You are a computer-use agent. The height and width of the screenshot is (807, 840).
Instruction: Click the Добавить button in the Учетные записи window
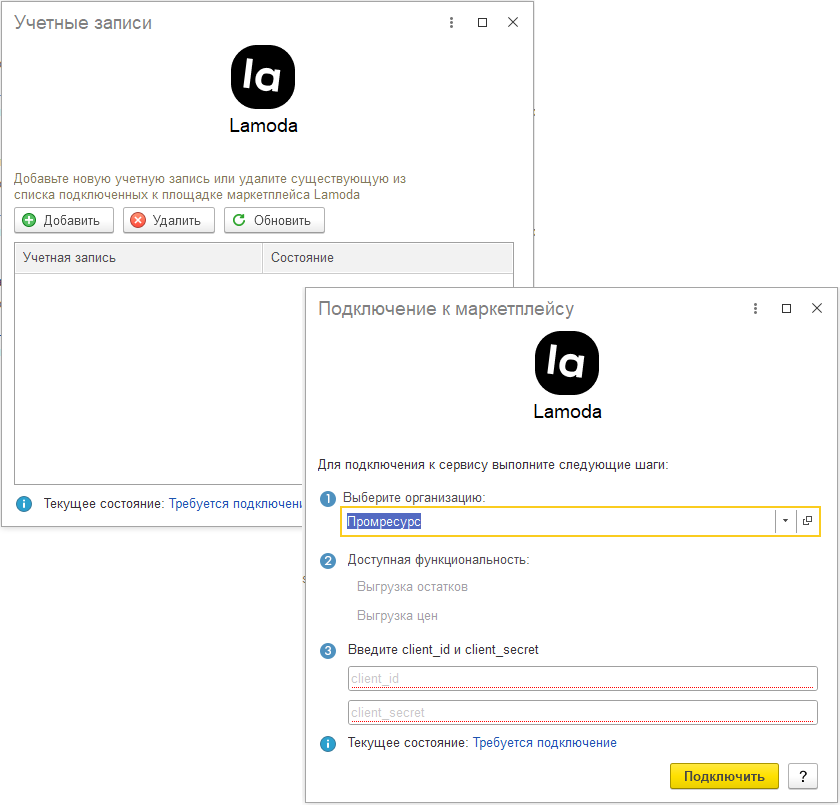[64, 220]
